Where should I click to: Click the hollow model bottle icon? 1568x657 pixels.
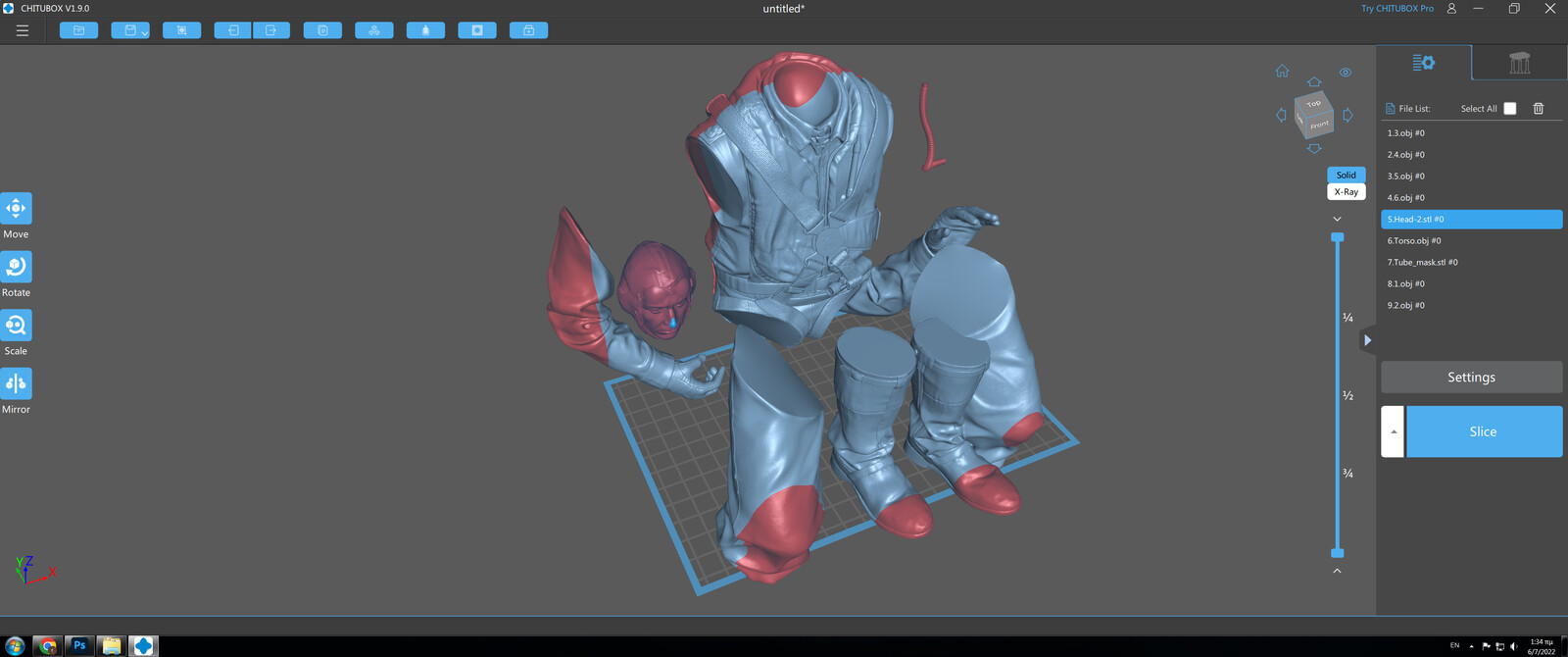click(425, 30)
